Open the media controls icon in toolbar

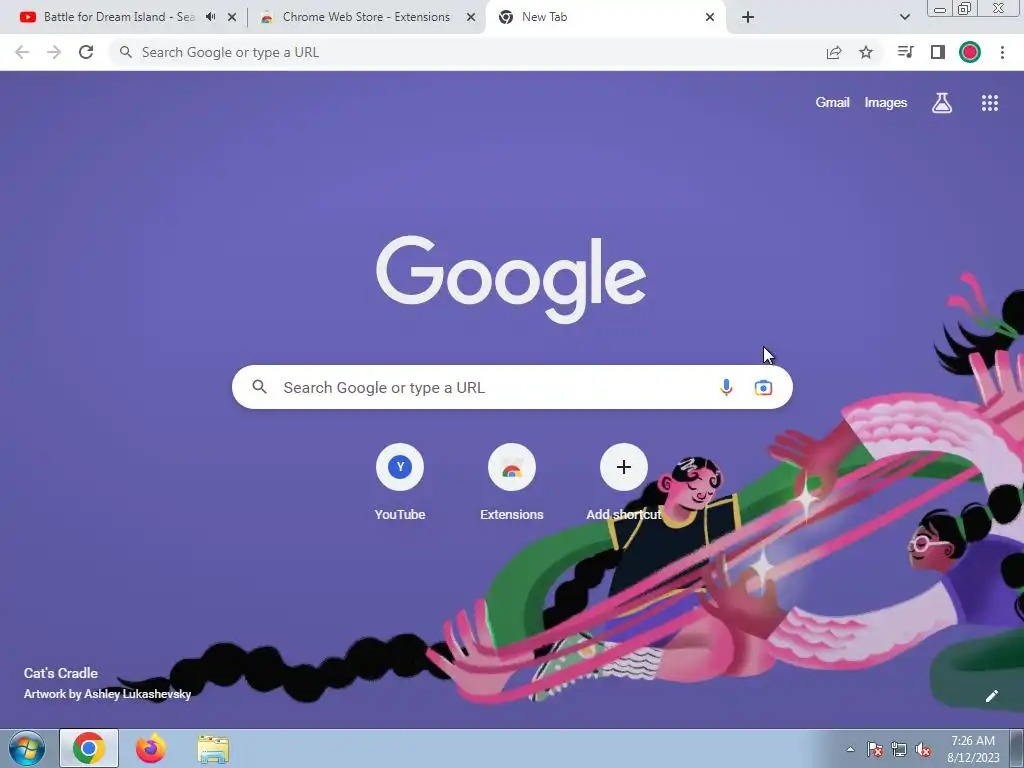(905, 52)
